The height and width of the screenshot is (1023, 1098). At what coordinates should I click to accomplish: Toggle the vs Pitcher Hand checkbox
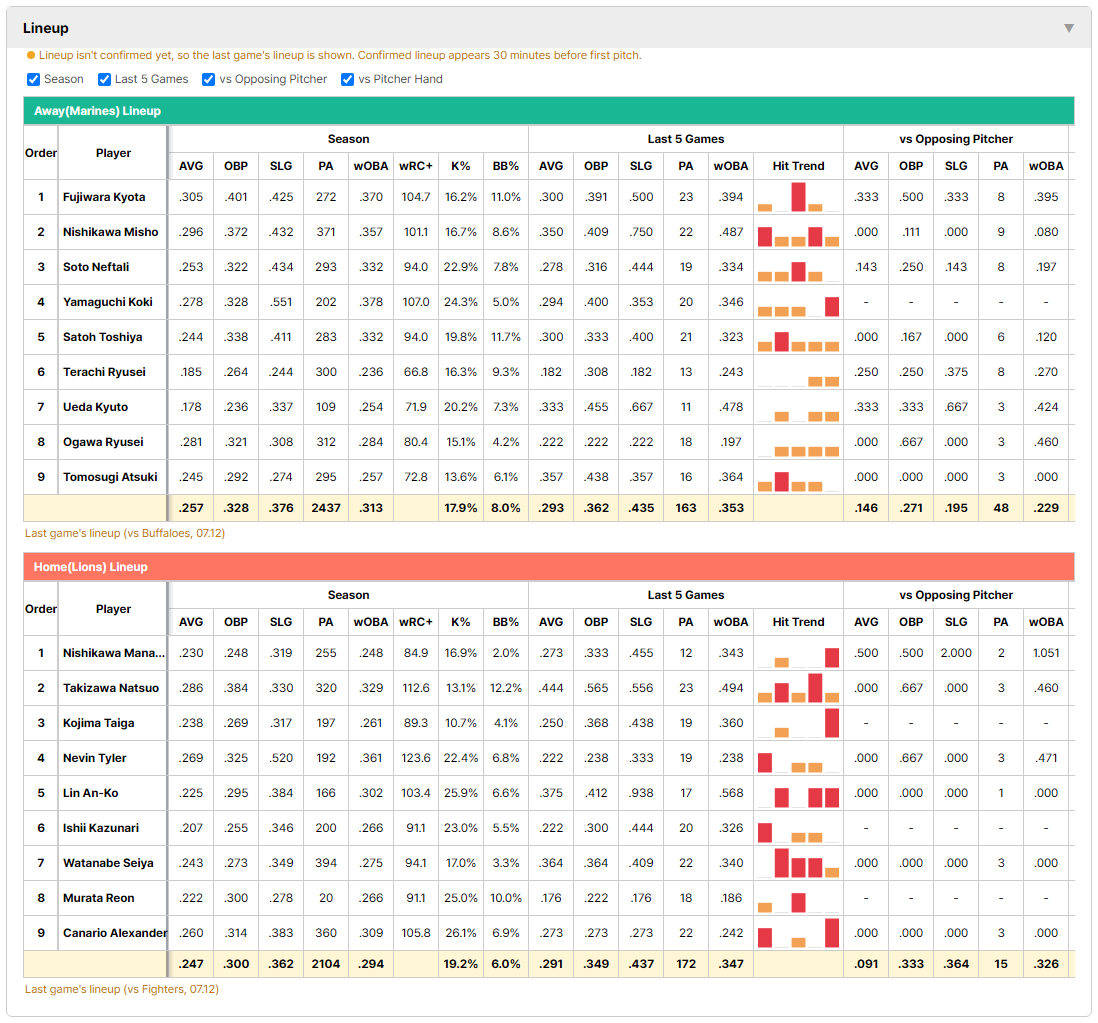[347, 79]
